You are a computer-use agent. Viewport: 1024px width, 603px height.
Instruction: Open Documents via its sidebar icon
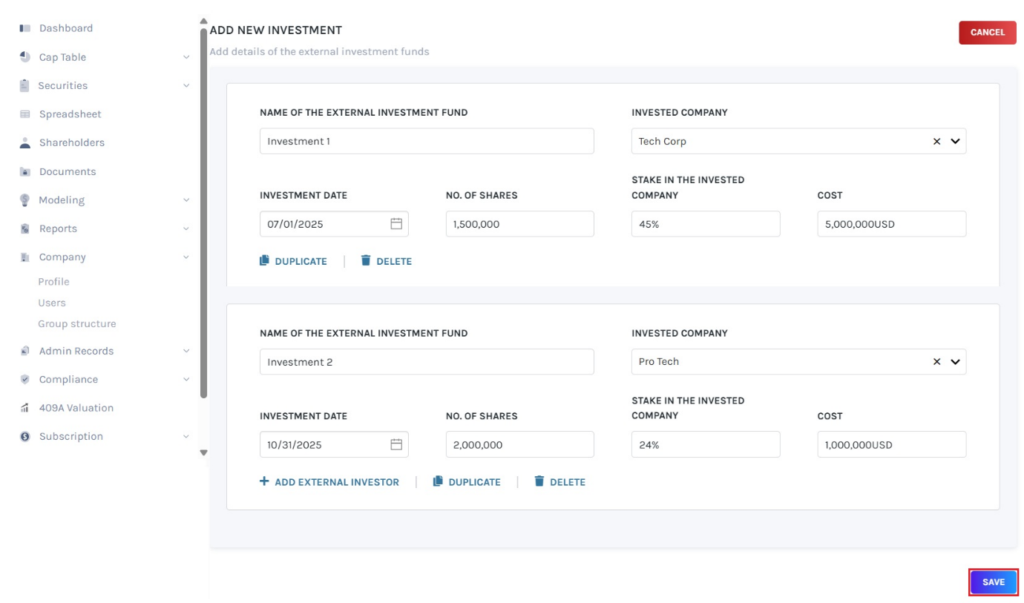point(24,171)
